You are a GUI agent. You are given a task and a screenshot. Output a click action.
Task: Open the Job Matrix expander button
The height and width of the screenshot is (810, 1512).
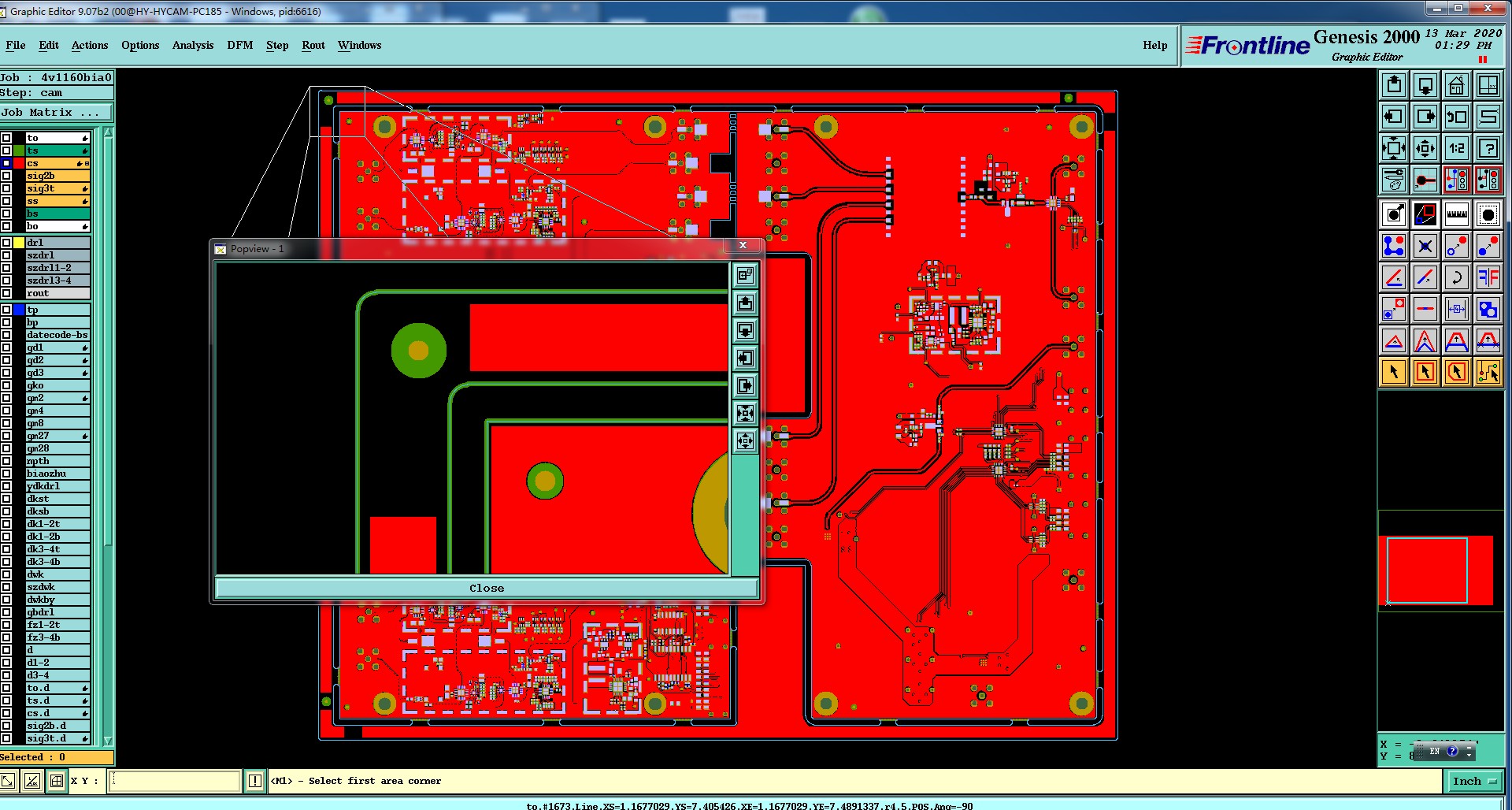[x=57, y=113]
